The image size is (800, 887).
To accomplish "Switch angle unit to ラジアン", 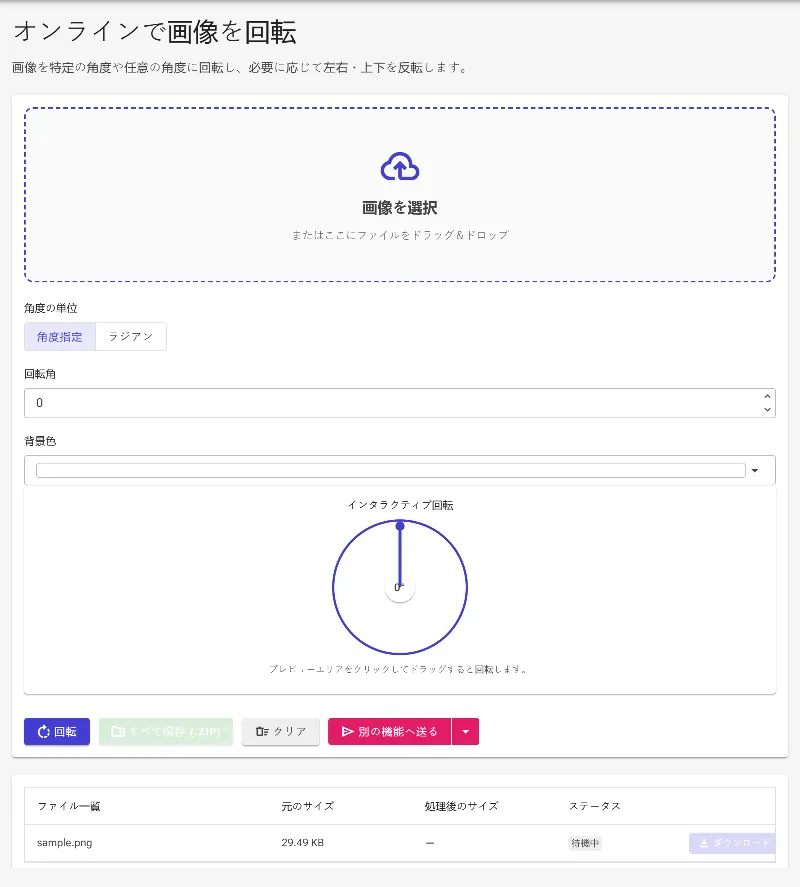I will (x=131, y=337).
